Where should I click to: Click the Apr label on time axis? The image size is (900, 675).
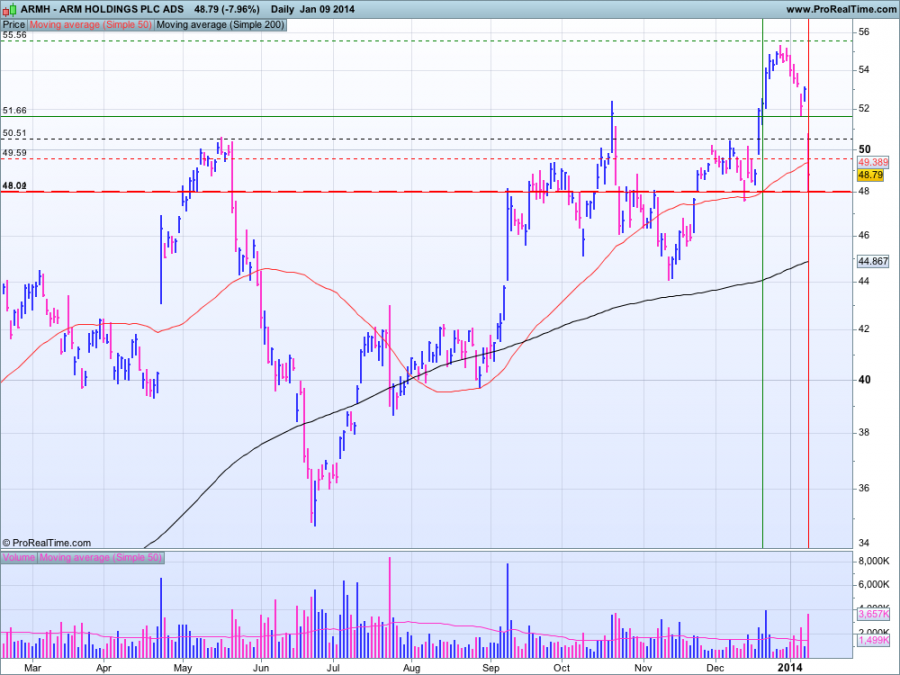(104, 668)
